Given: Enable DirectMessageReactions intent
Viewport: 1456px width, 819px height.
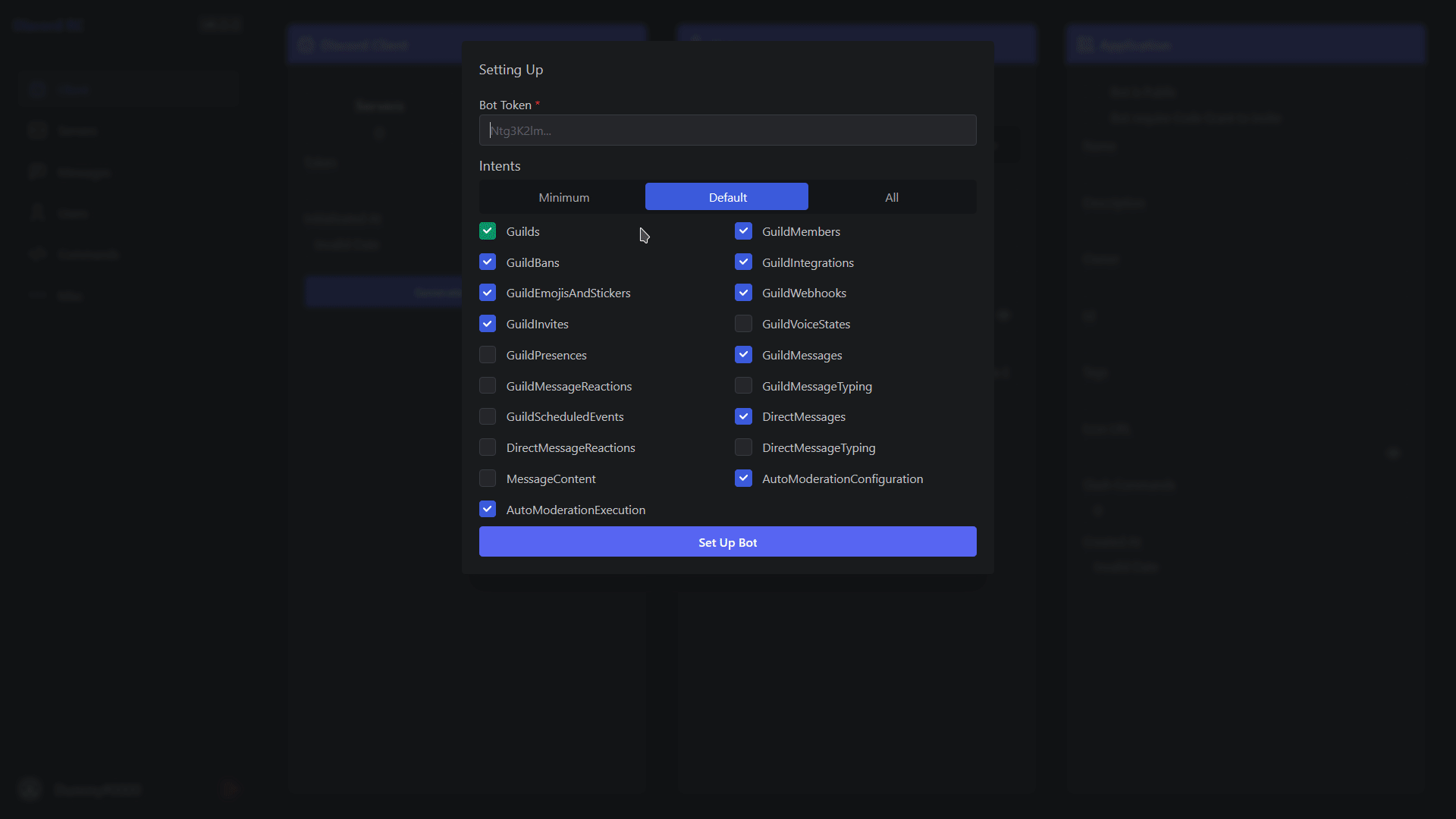Looking at the screenshot, I should tap(488, 447).
